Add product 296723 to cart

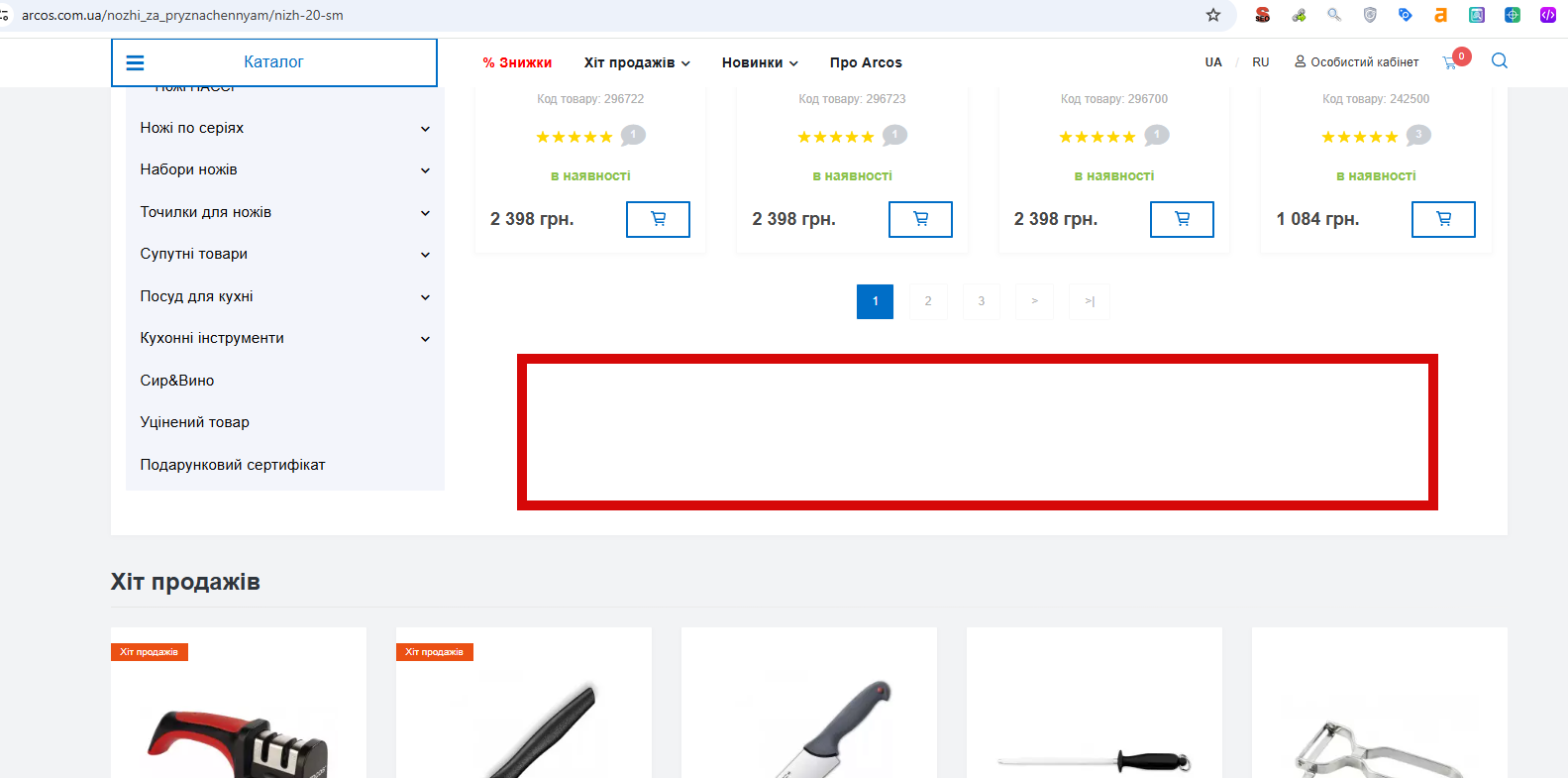pos(920,219)
